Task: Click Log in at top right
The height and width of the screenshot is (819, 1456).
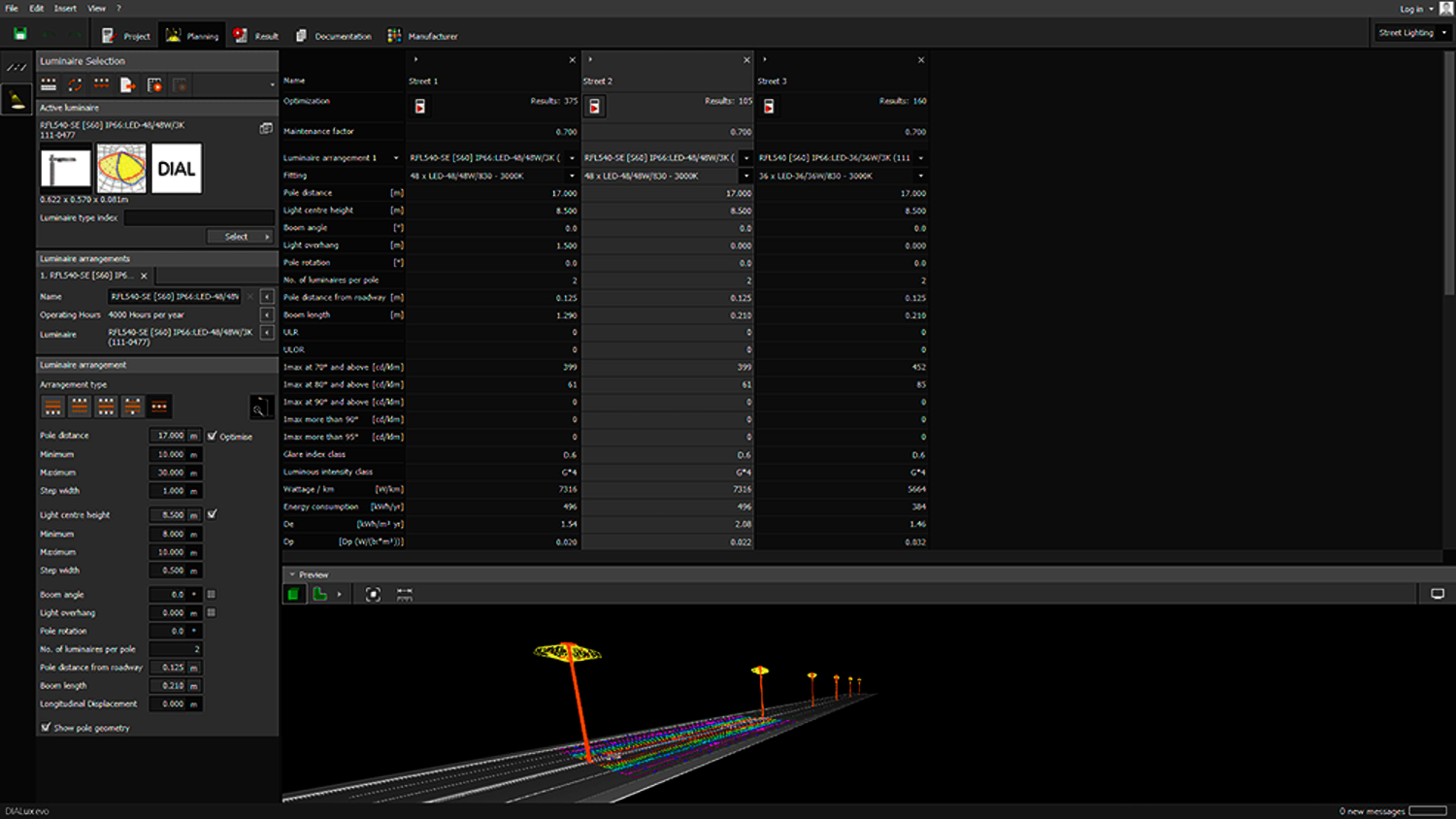Action: coord(1411,9)
